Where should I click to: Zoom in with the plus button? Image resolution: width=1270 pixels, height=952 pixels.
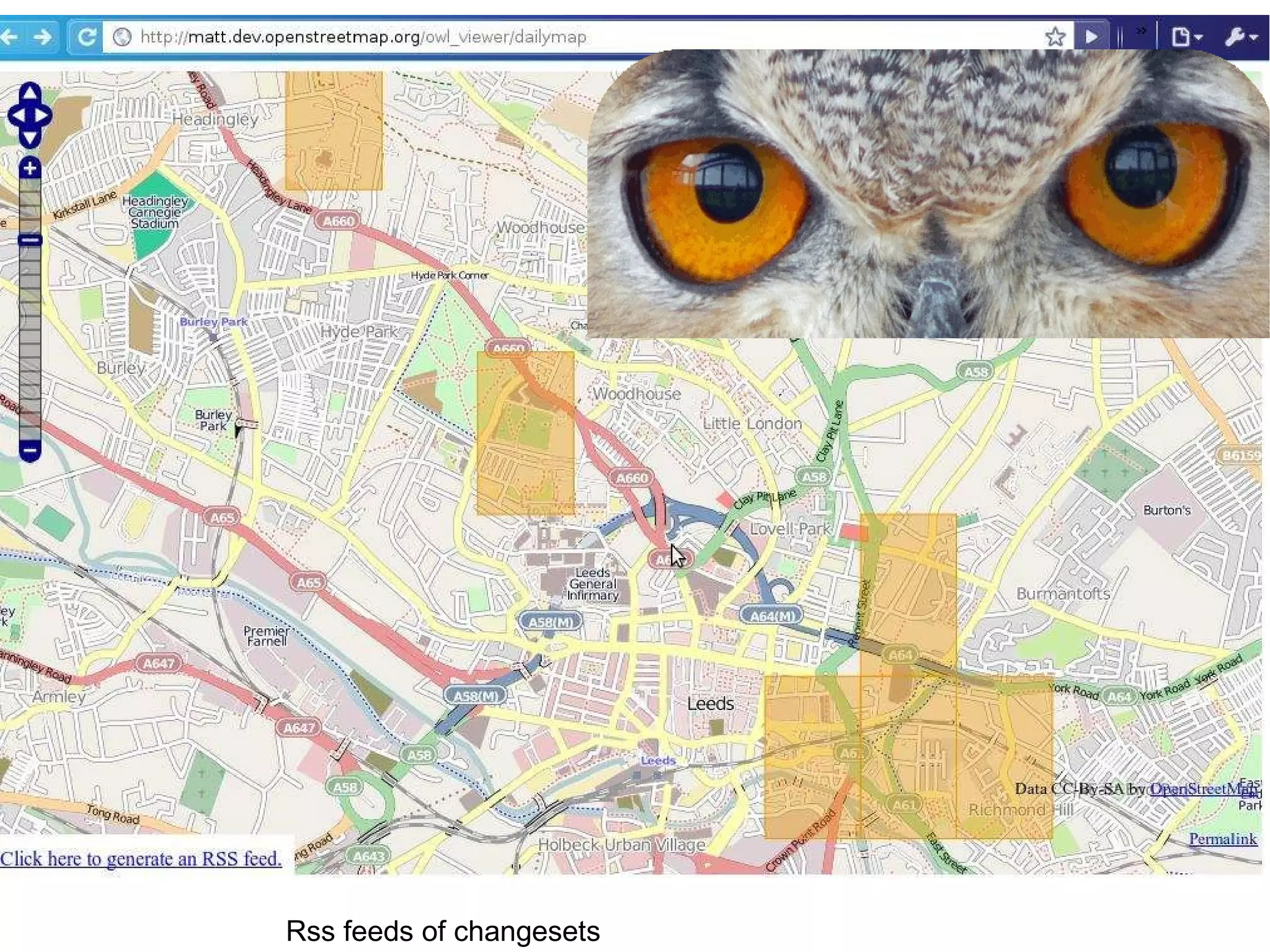[x=30, y=168]
